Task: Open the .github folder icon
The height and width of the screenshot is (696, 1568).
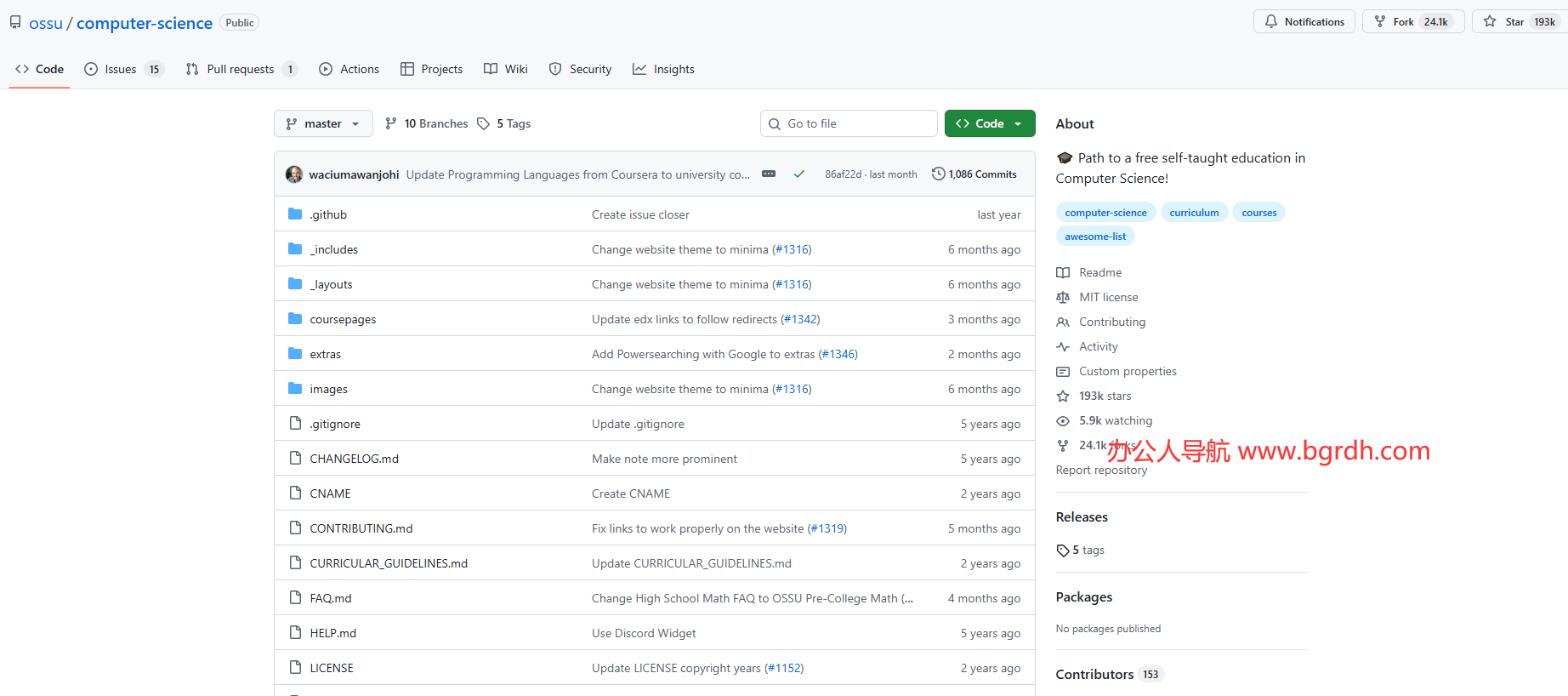Action: [295, 214]
